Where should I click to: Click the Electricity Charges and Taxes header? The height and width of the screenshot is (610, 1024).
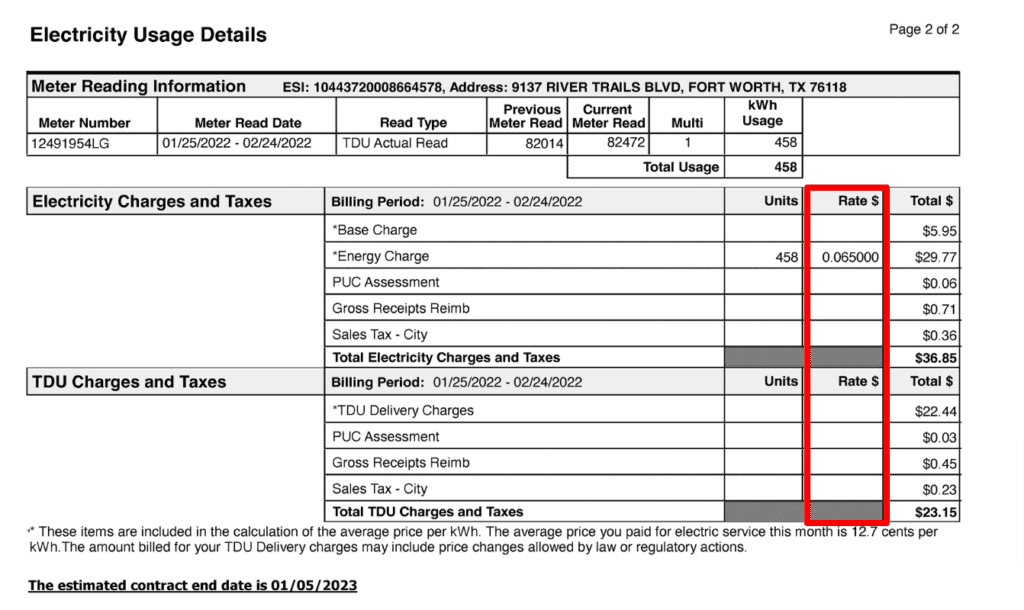(x=152, y=202)
